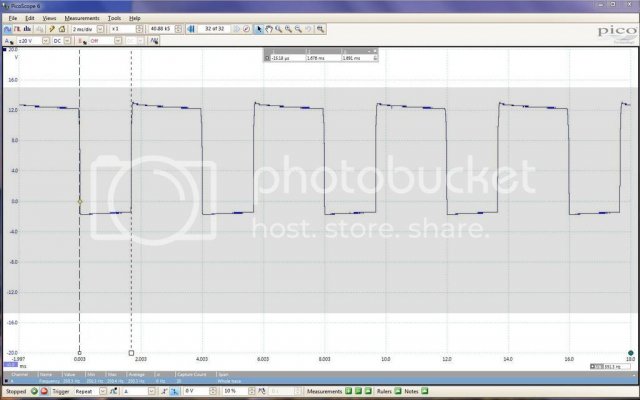Open the home setup icon in toolbar
The width and height of the screenshot is (640, 400).
pos(62,29)
